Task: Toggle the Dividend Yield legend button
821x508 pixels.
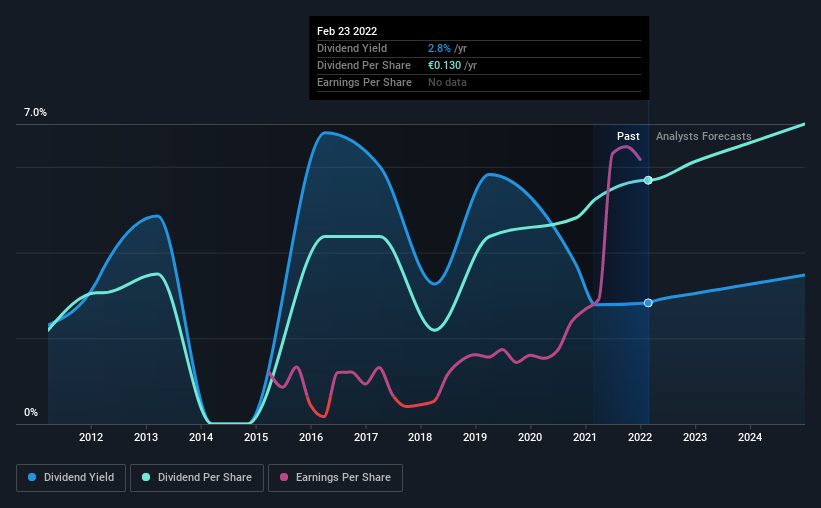Action: [x=71, y=478]
